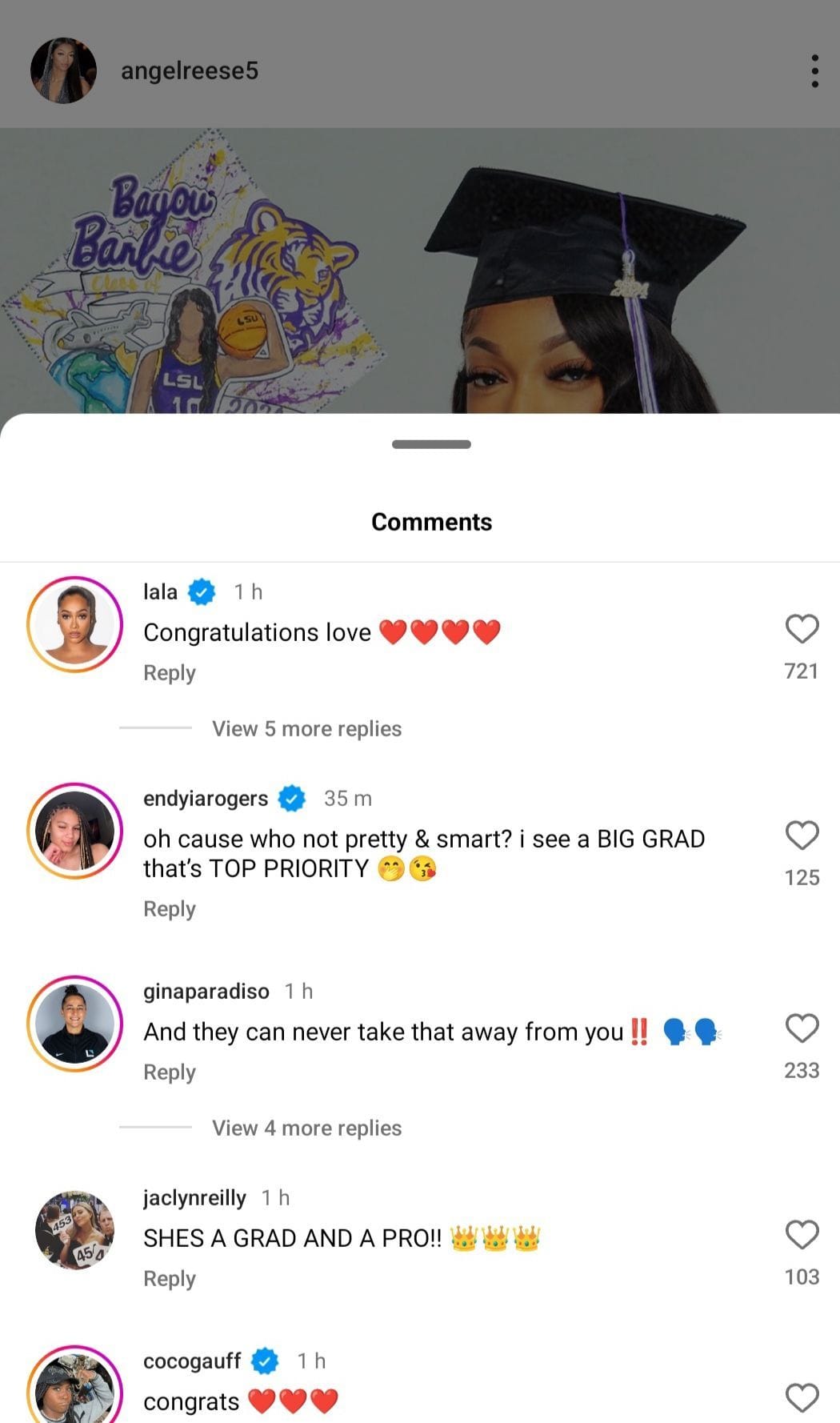Expand 4 more replies under ginaparadiso's comment
840x1423 pixels.
click(306, 1128)
